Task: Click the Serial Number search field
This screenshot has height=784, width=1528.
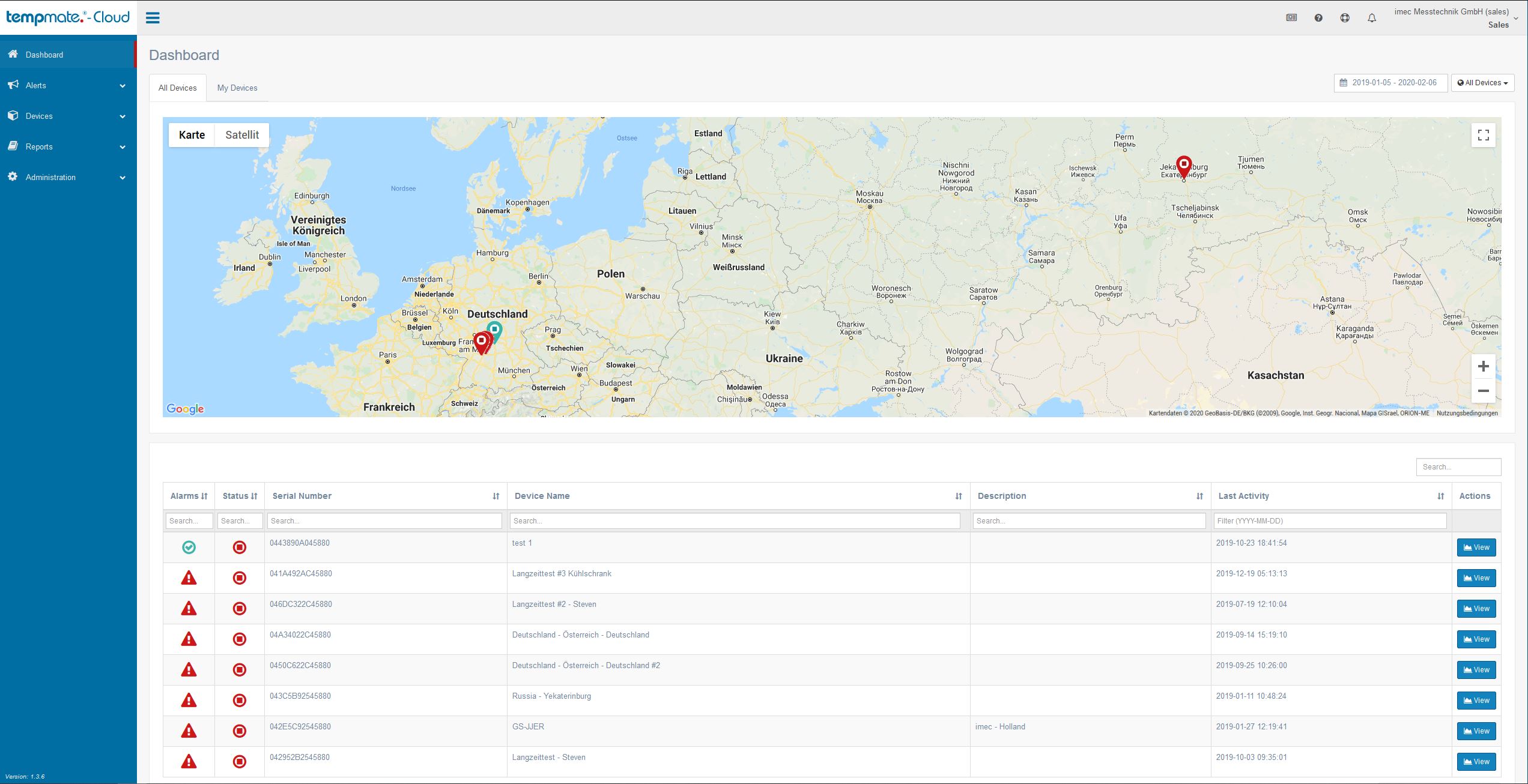Action: click(384, 521)
